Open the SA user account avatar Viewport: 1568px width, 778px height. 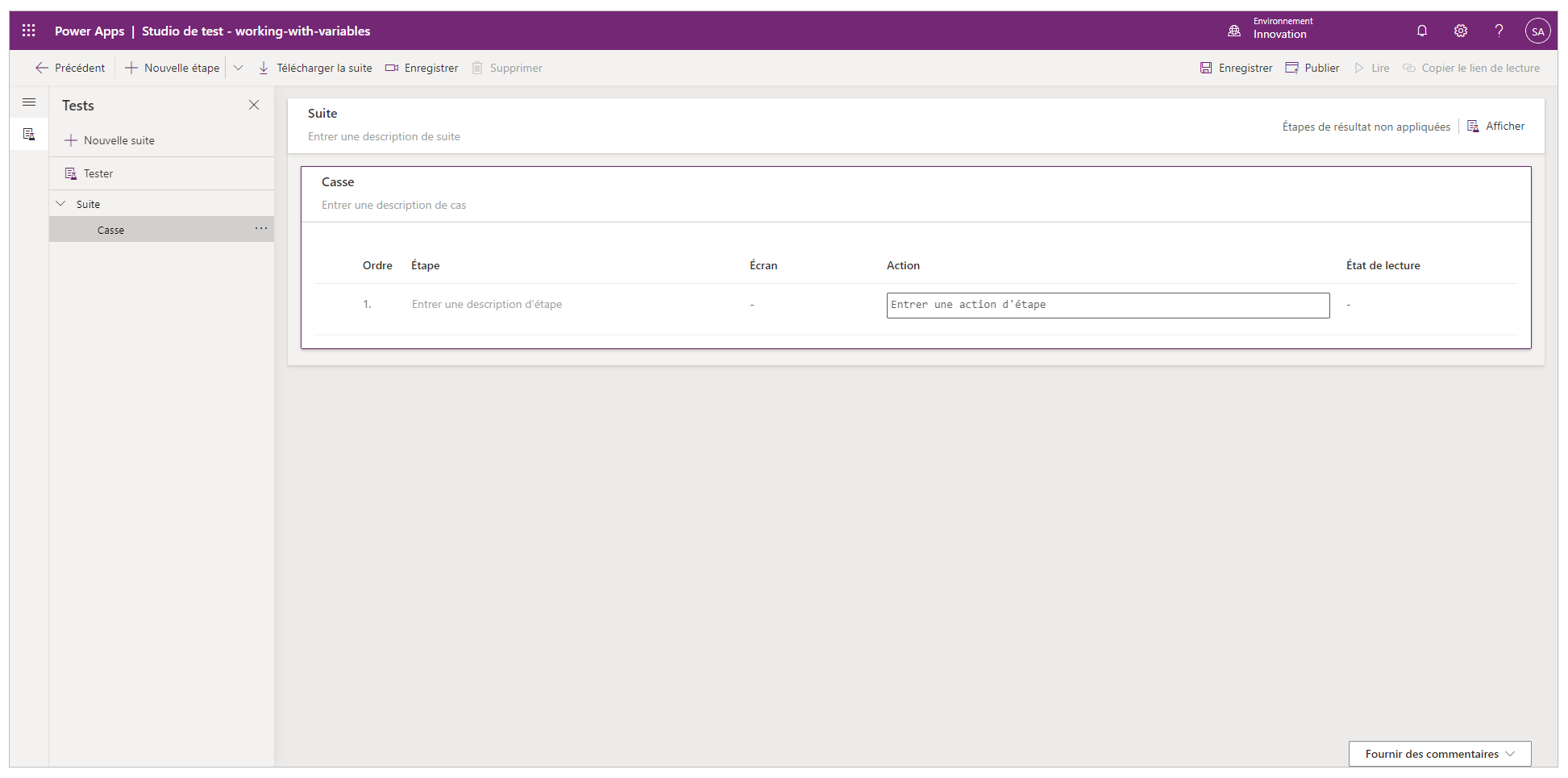click(1537, 31)
